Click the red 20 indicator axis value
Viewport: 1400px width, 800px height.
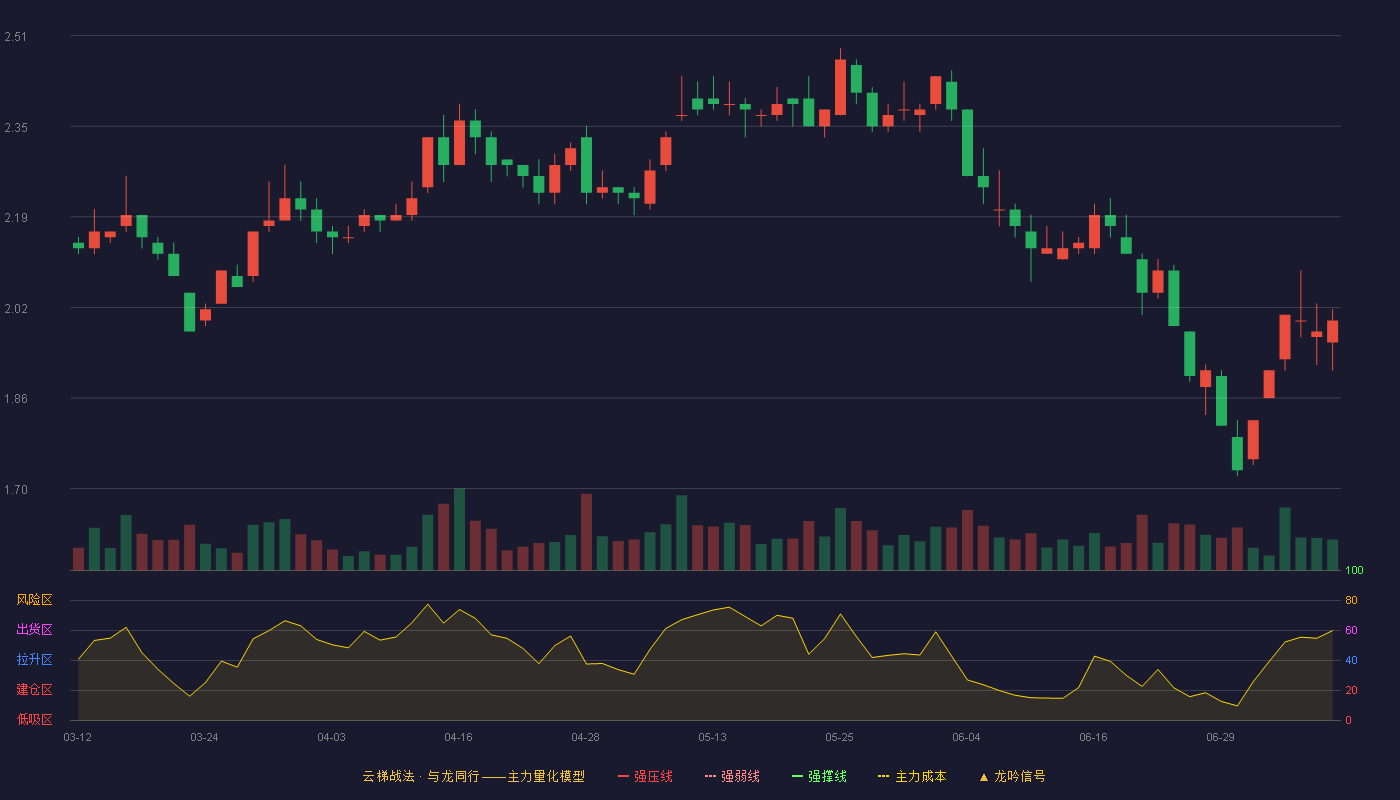click(1351, 690)
